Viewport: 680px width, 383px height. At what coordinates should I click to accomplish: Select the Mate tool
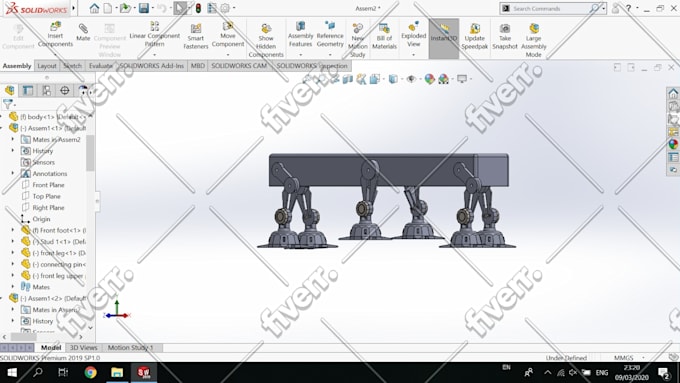point(83,33)
